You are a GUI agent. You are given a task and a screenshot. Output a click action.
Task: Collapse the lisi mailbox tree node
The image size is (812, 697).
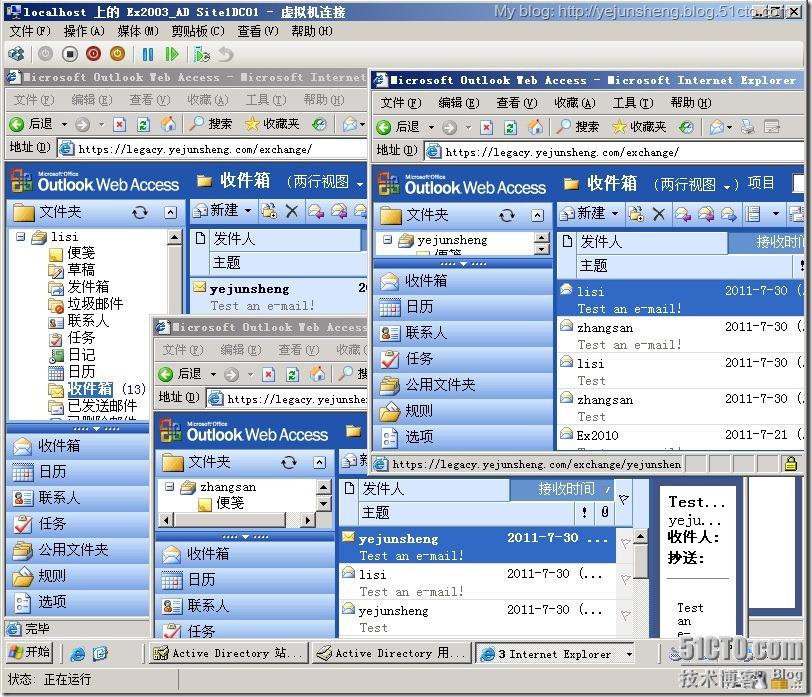[21, 237]
